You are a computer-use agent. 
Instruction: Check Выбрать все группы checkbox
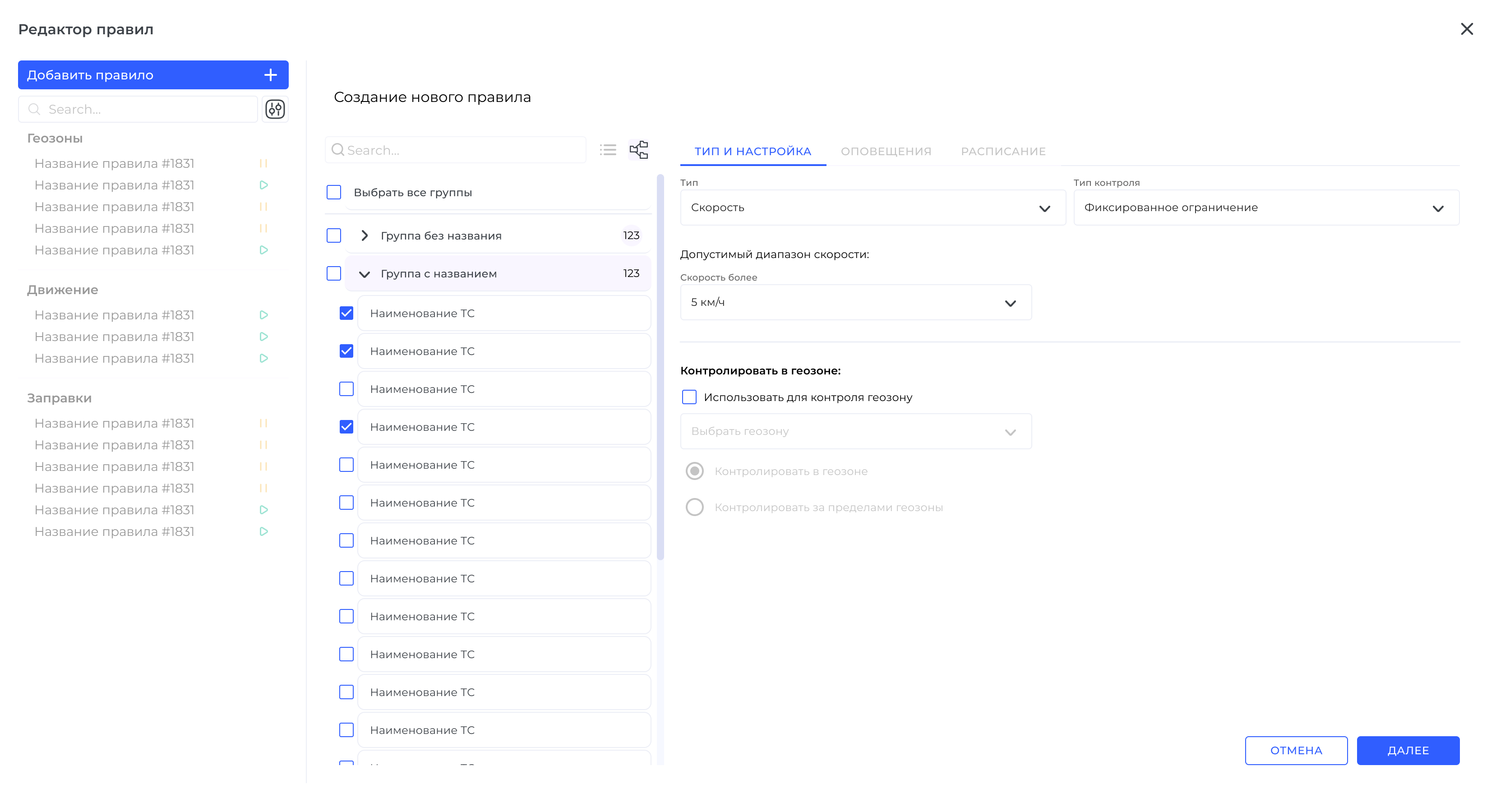tap(334, 192)
